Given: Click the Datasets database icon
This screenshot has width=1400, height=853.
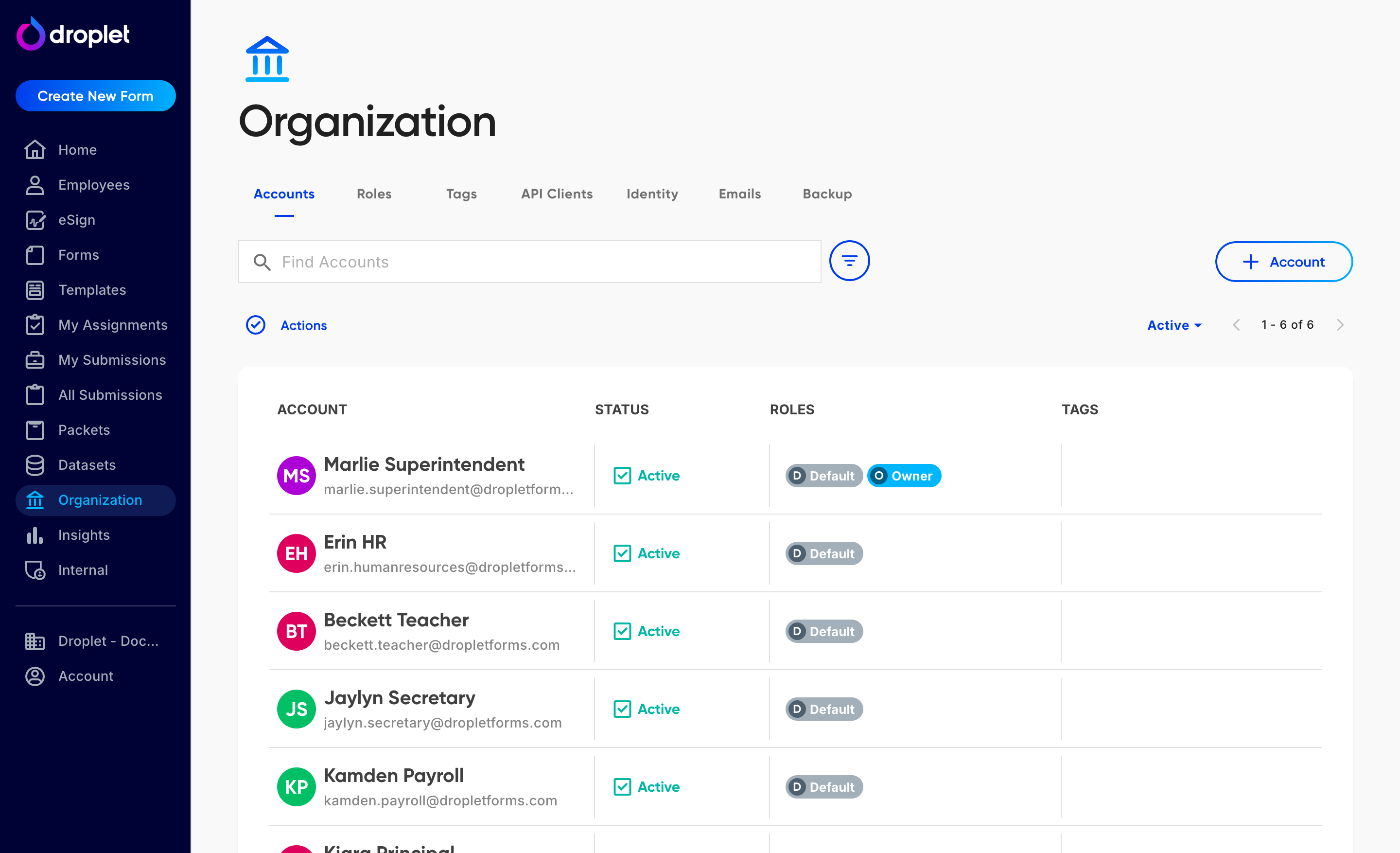Looking at the screenshot, I should tap(35, 465).
